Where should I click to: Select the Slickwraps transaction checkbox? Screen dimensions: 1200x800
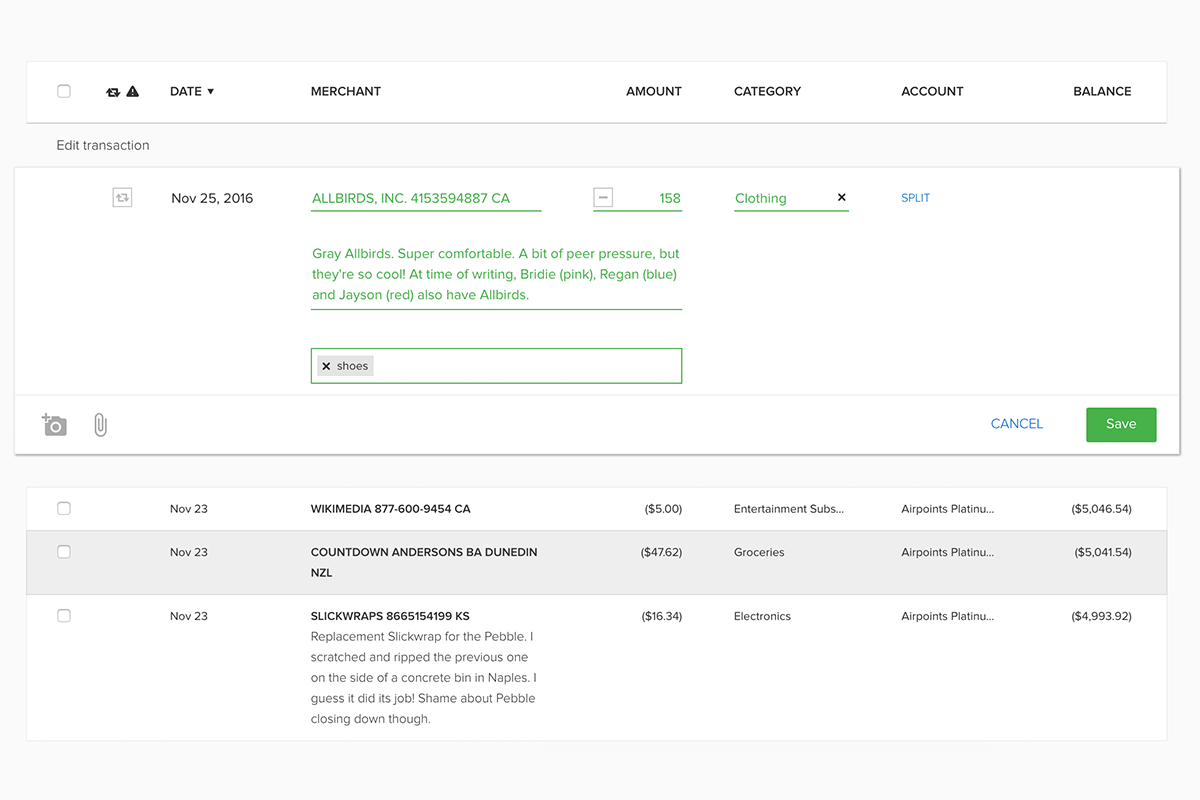click(x=64, y=616)
